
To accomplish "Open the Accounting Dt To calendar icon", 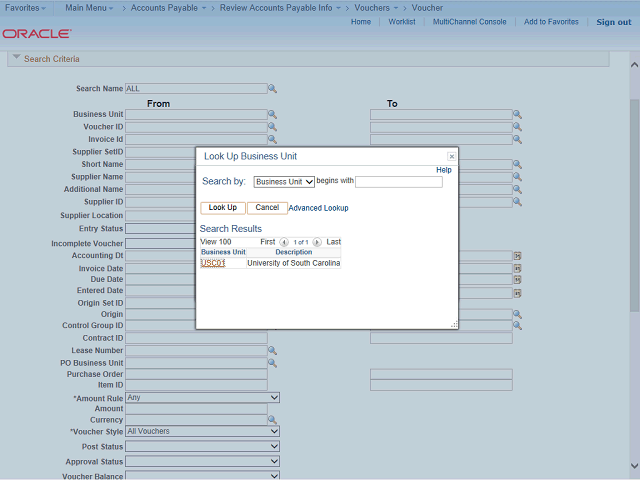I will point(518,256).
